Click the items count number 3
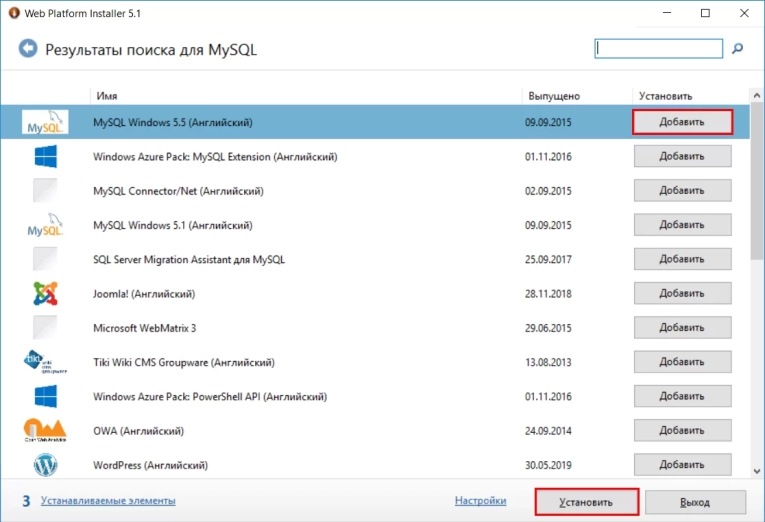The height and width of the screenshot is (522, 765). [x=26, y=501]
